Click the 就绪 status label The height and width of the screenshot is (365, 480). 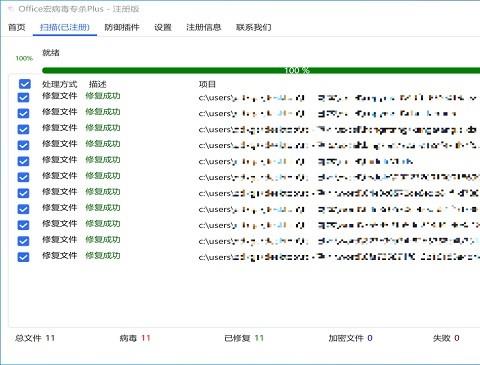[x=51, y=53]
